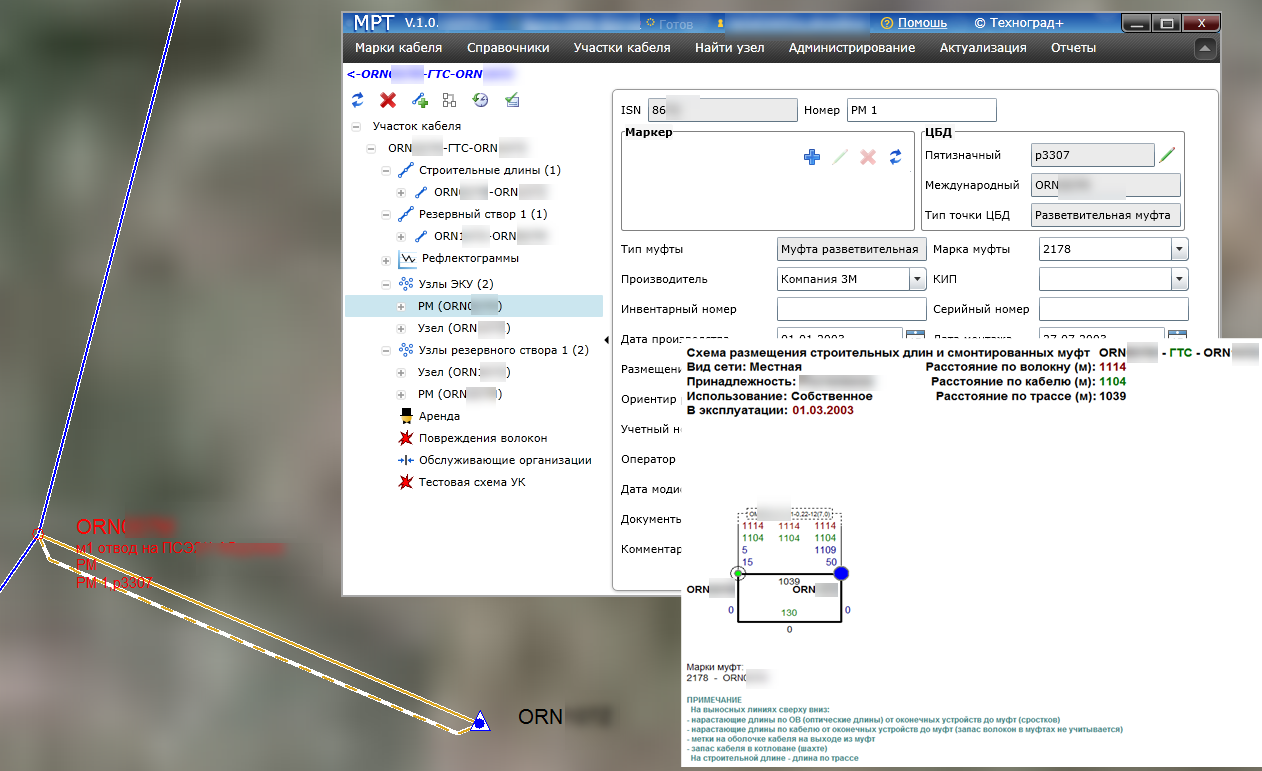Open the history clock icon in tree toolbar
Image resolution: width=1262 pixels, height=771 pixels.
point(480,100)
